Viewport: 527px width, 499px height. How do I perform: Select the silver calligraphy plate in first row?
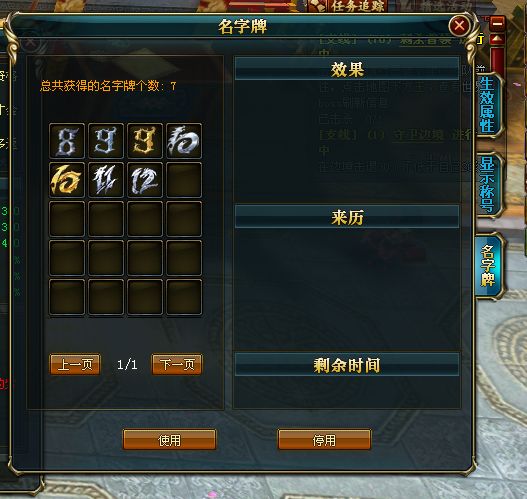pos(184,141)
